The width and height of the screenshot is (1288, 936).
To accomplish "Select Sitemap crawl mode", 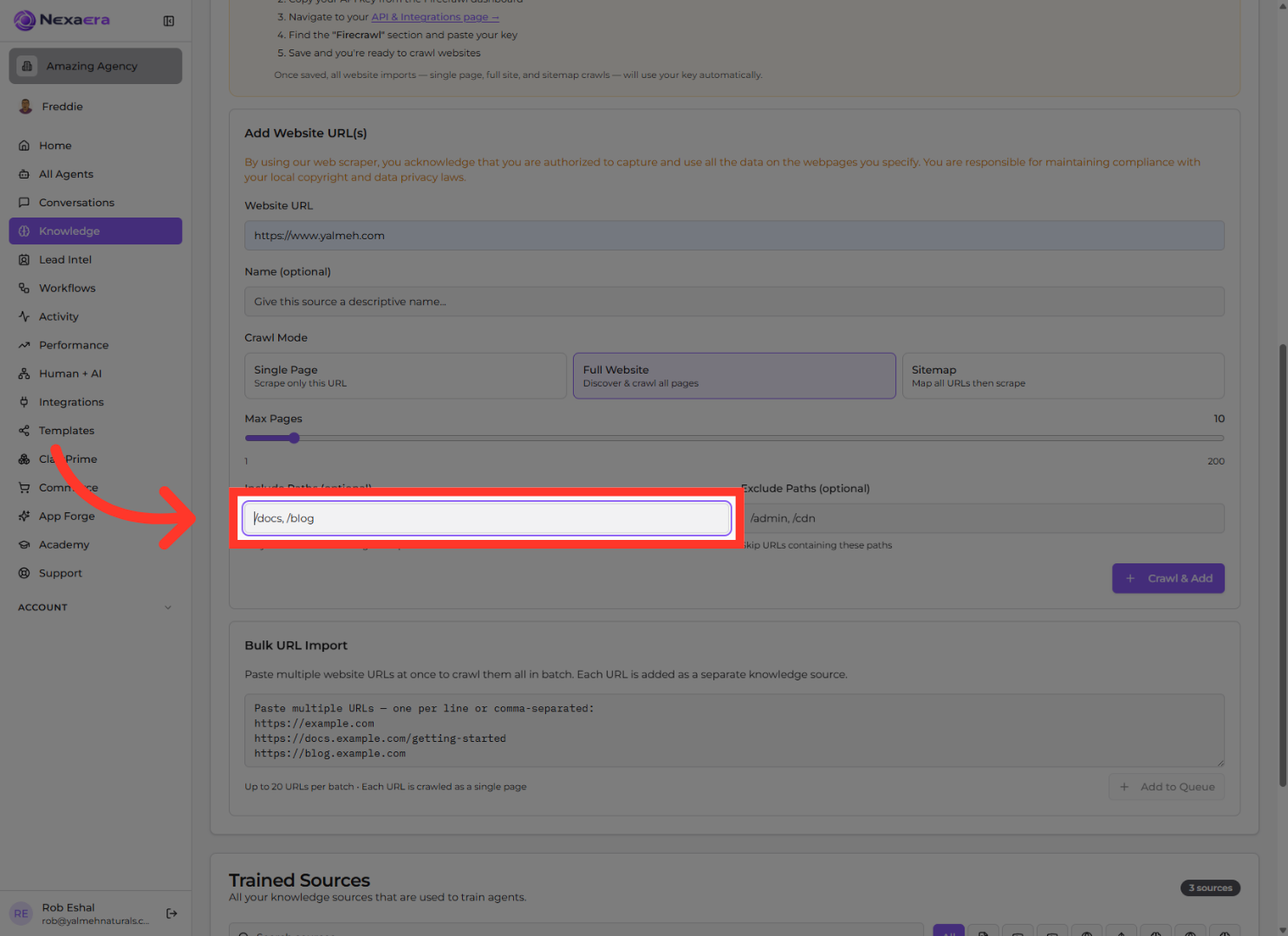I will click(x=1064, y=376).
